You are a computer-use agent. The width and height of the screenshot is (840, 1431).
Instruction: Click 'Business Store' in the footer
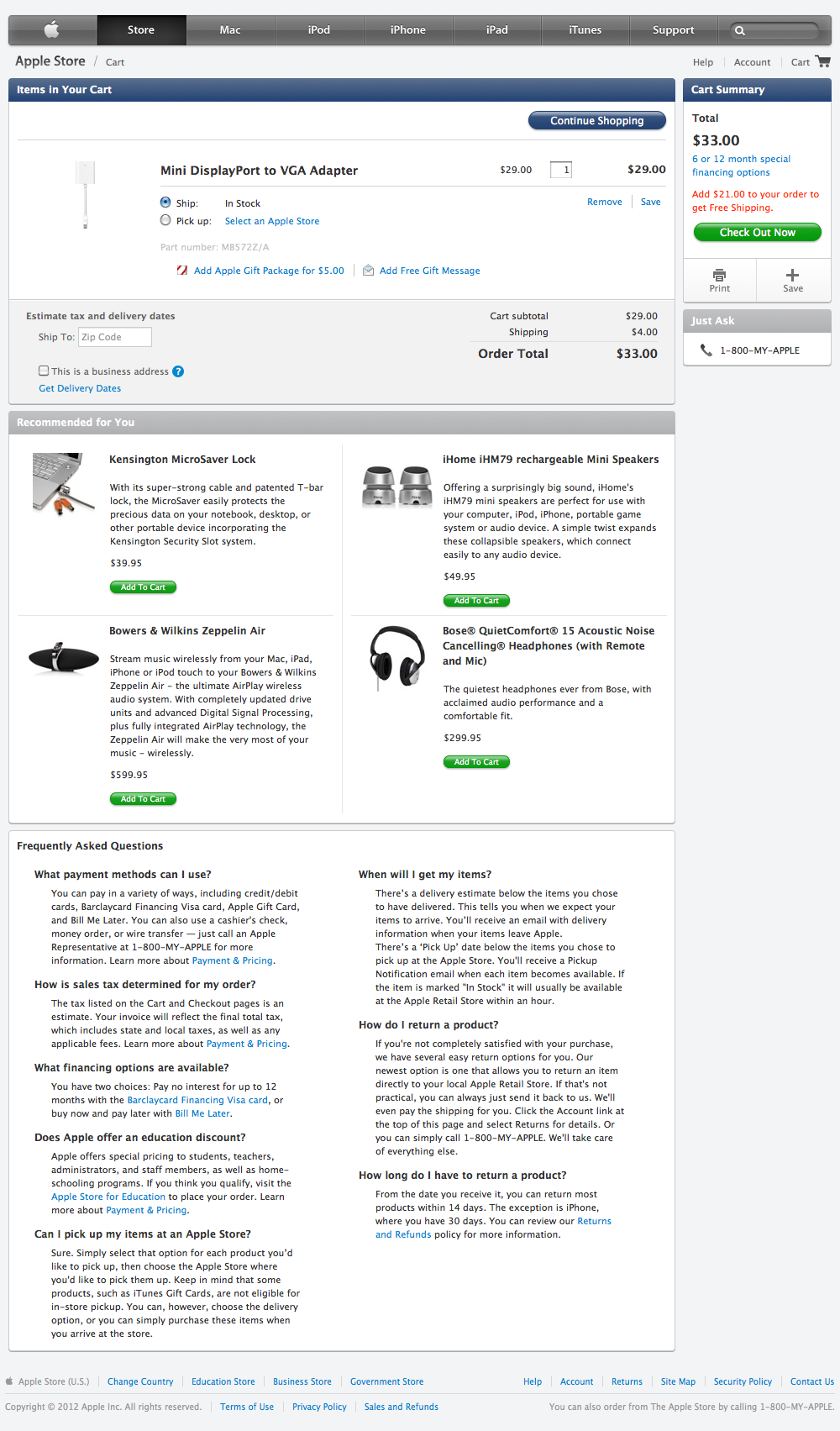302,1381
